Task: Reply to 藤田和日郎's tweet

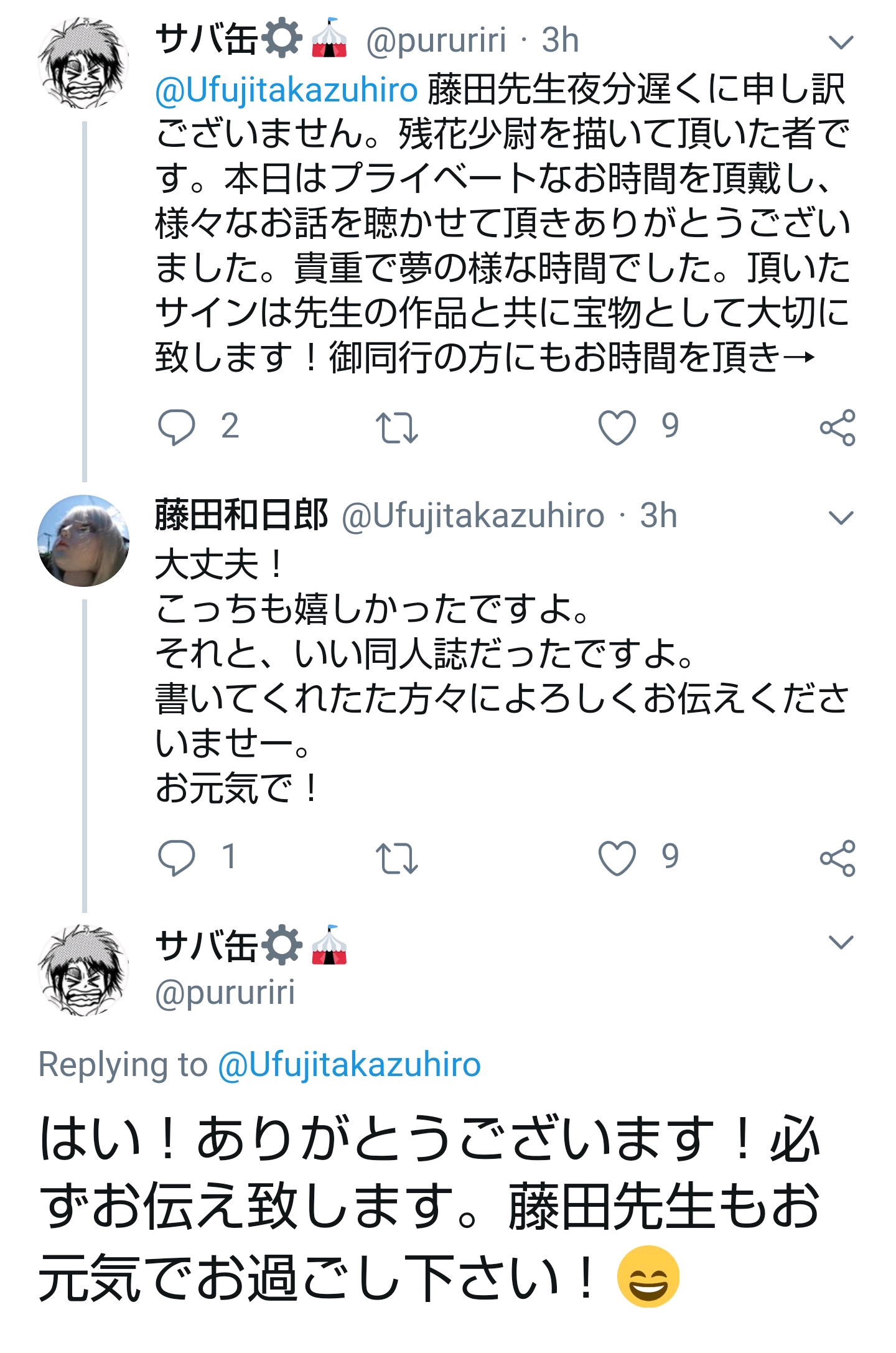Action: [177, 858]
